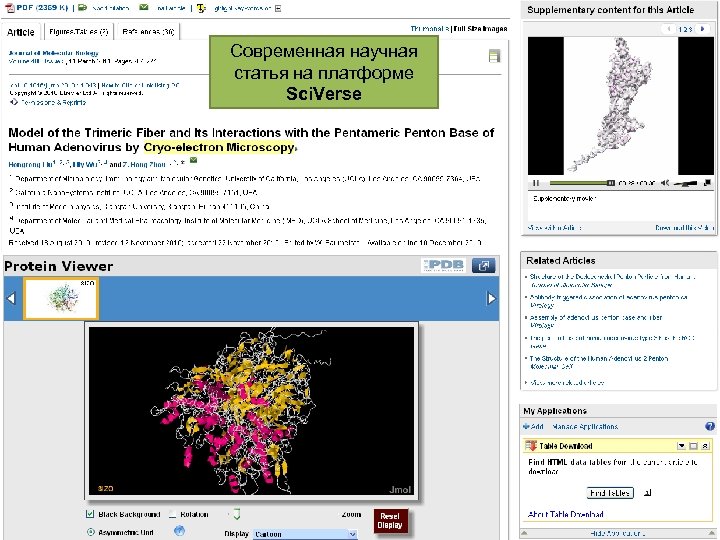Open the PDF (2369 K) download icon
This screenshot has height=540, width=720.
9,8
